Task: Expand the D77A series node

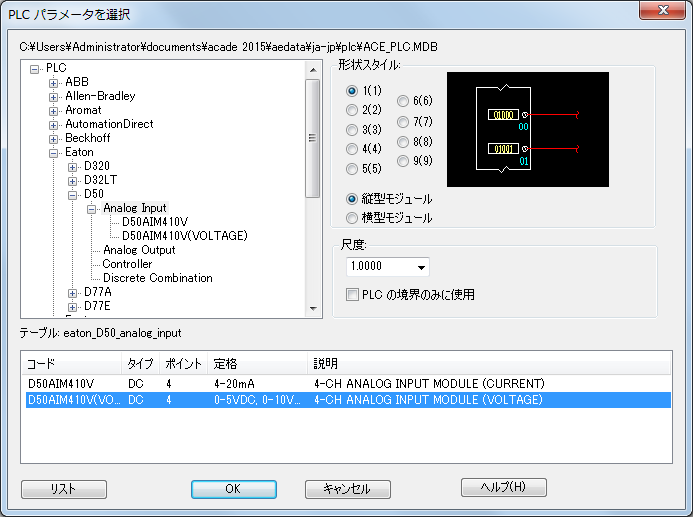Action: pyautogui.click(x=72, y=293)
